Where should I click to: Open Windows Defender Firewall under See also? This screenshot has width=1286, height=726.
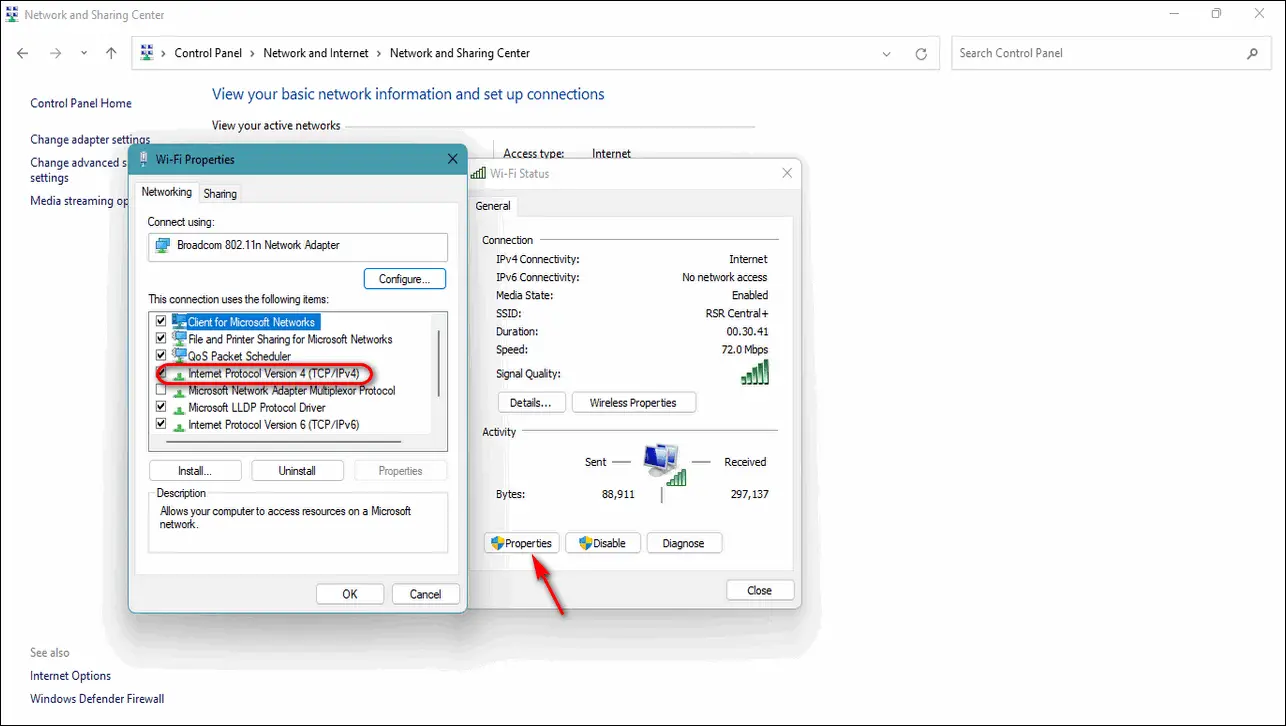pos(97,699)
